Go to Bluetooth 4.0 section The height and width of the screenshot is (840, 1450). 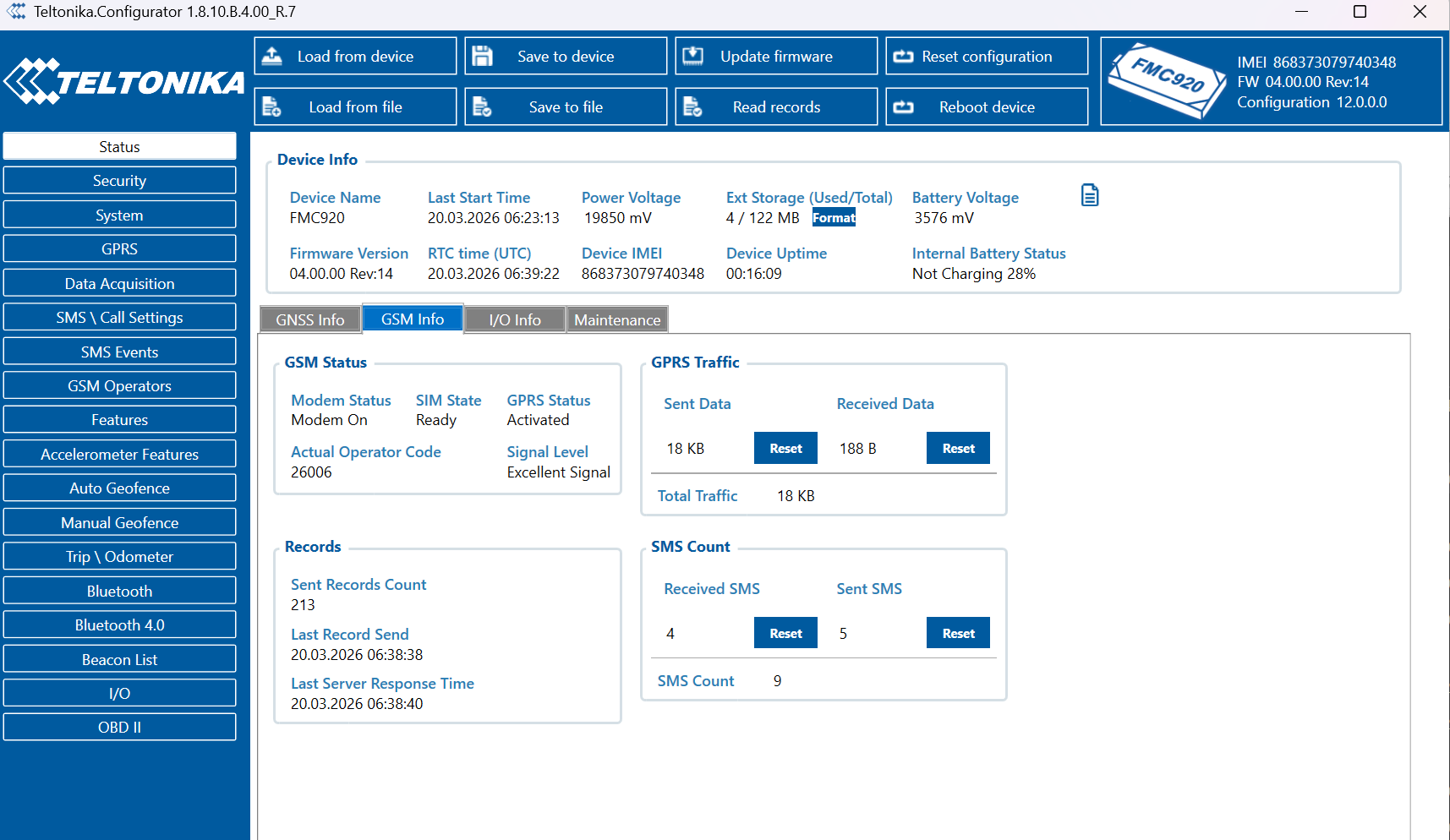(119, 625)
